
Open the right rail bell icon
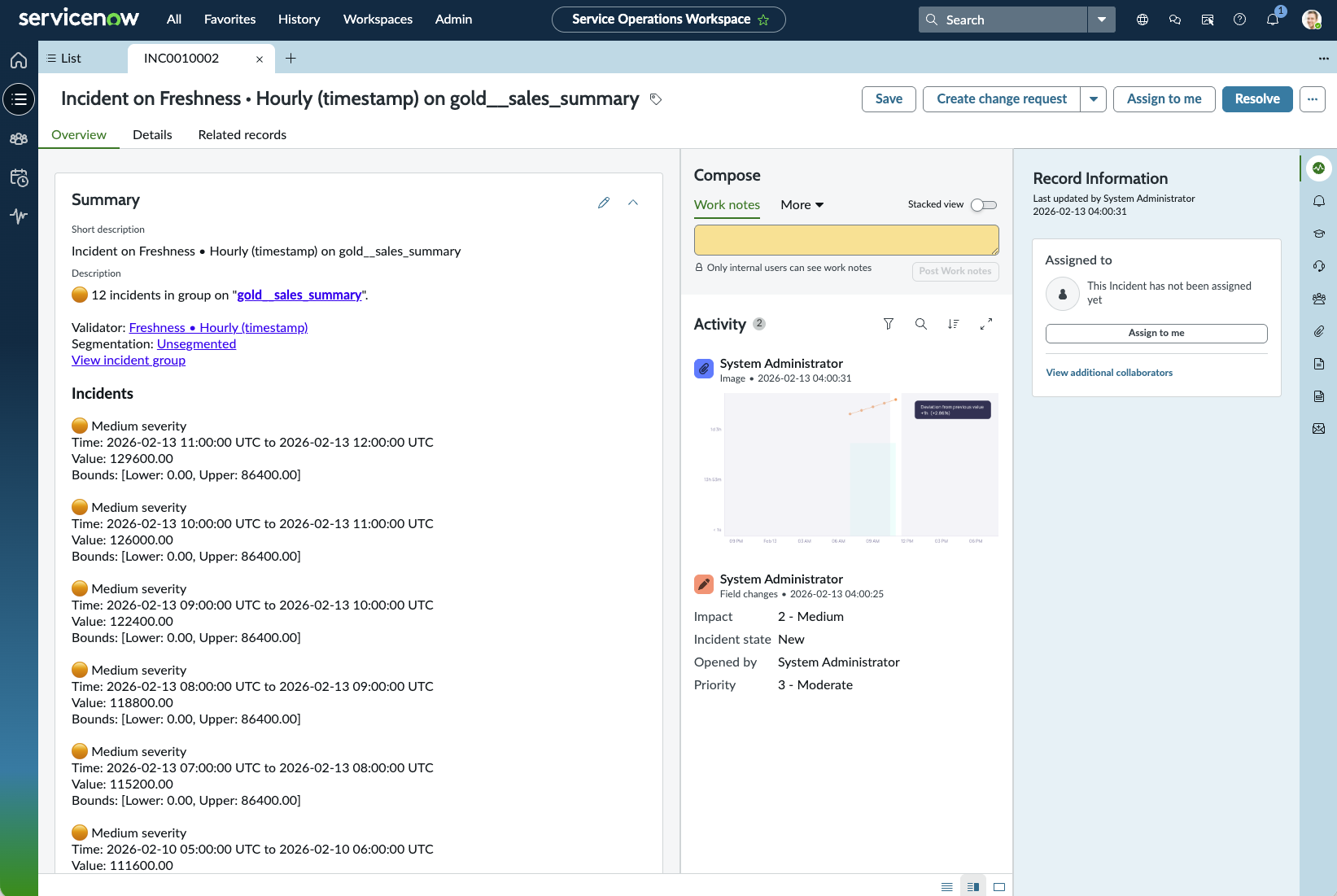coord(1319,201)
